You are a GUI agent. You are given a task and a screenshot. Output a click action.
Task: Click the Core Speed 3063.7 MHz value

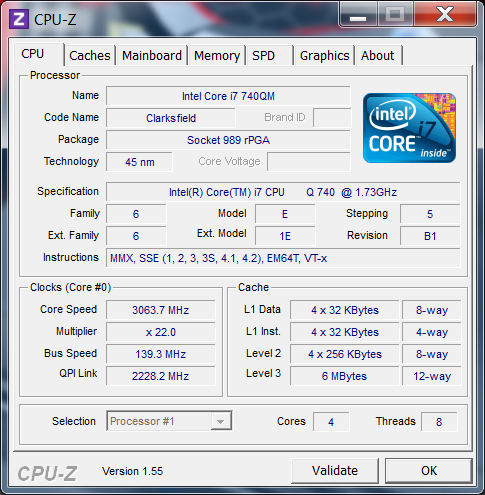[161, 310]
